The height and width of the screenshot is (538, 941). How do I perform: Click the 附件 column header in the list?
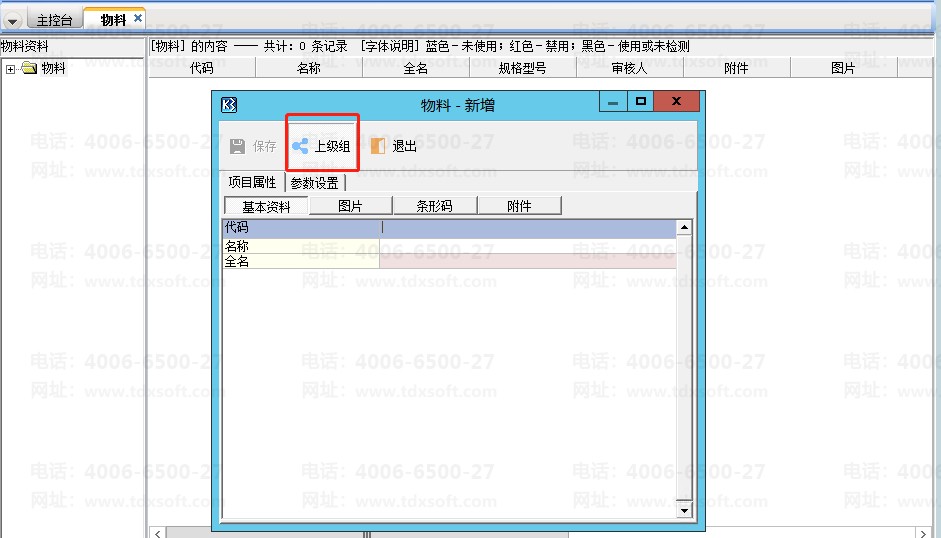[736, 68]
